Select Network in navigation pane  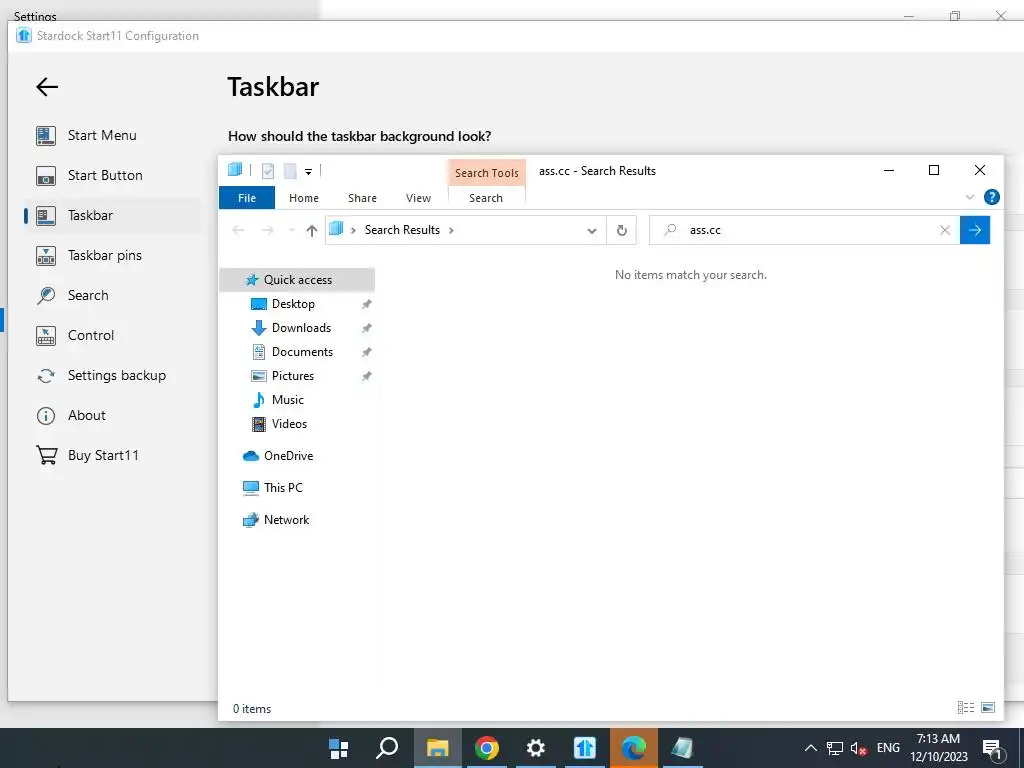(x=286, y=520)
